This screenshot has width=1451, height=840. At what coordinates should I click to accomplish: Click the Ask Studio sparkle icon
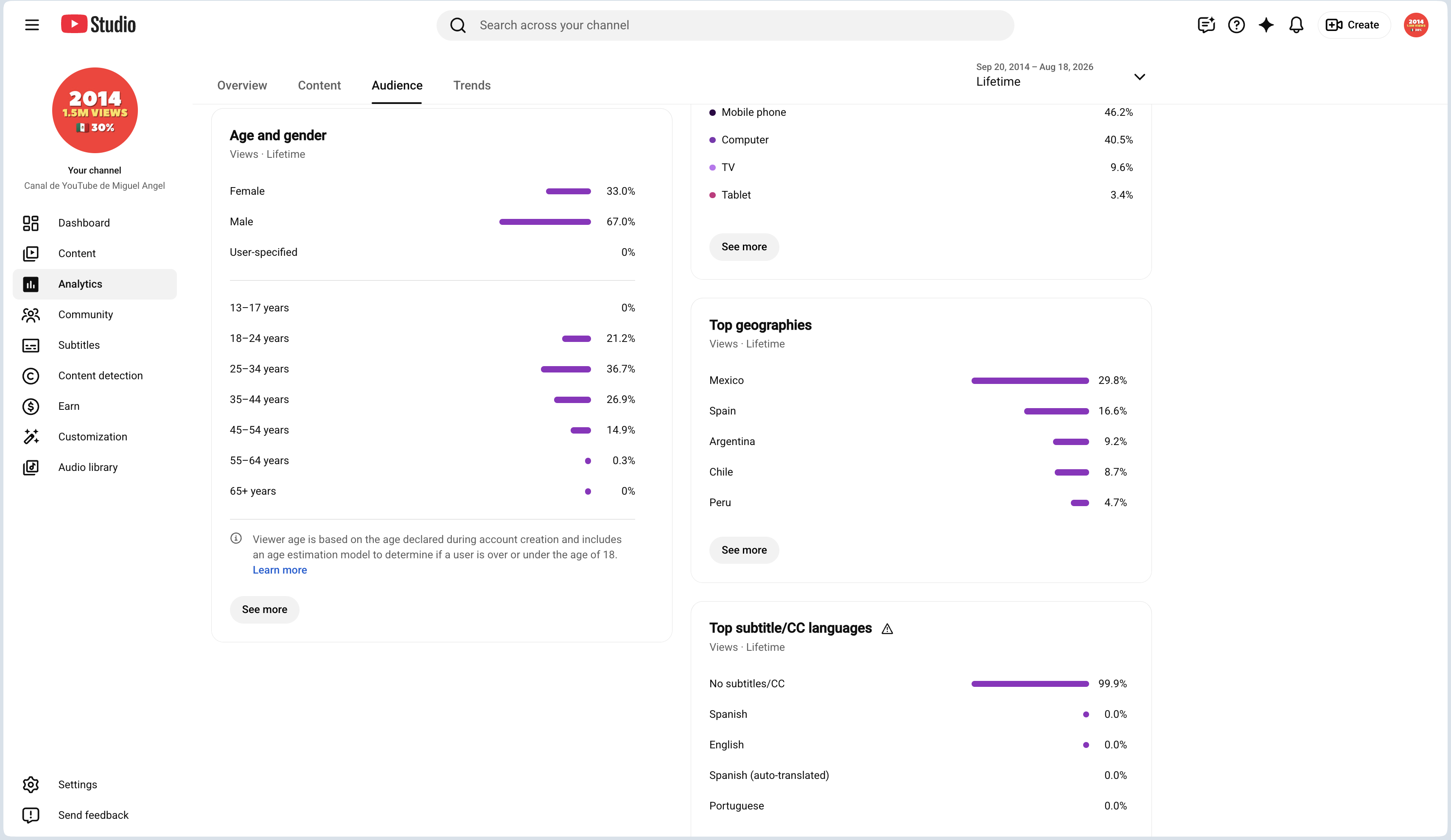point(1266,25)
